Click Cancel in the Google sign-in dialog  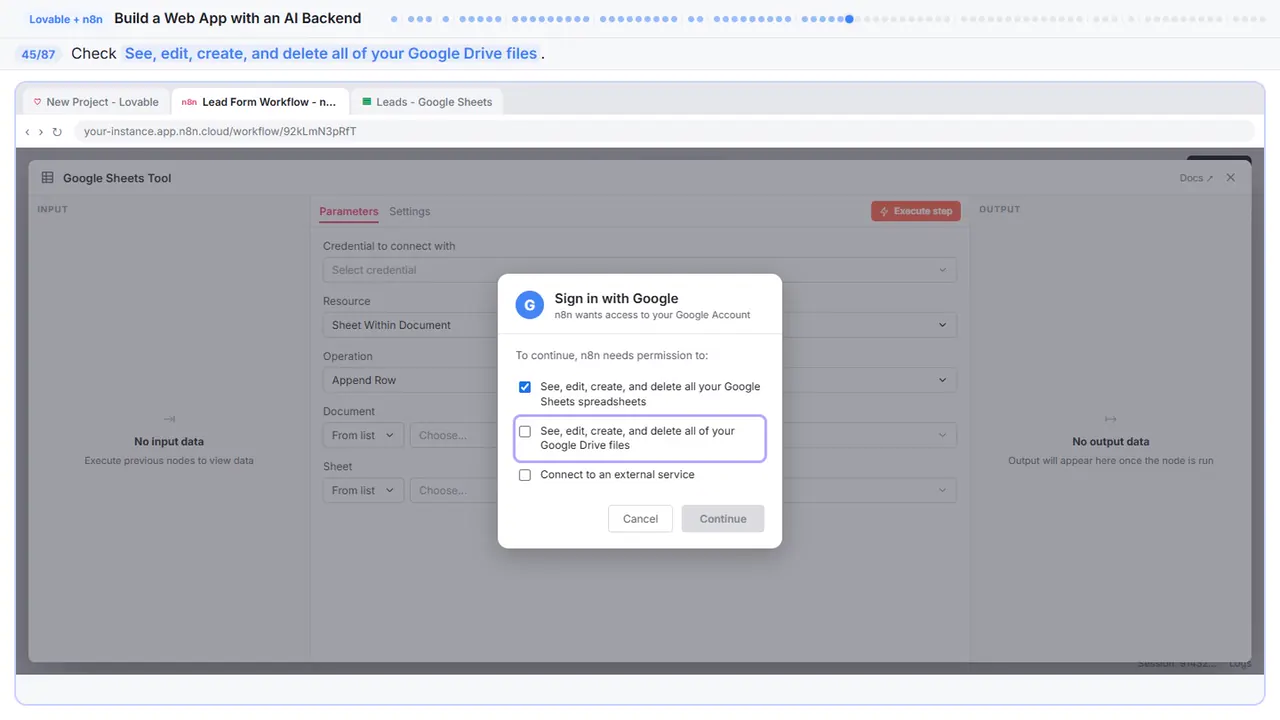tap(640, 519)
